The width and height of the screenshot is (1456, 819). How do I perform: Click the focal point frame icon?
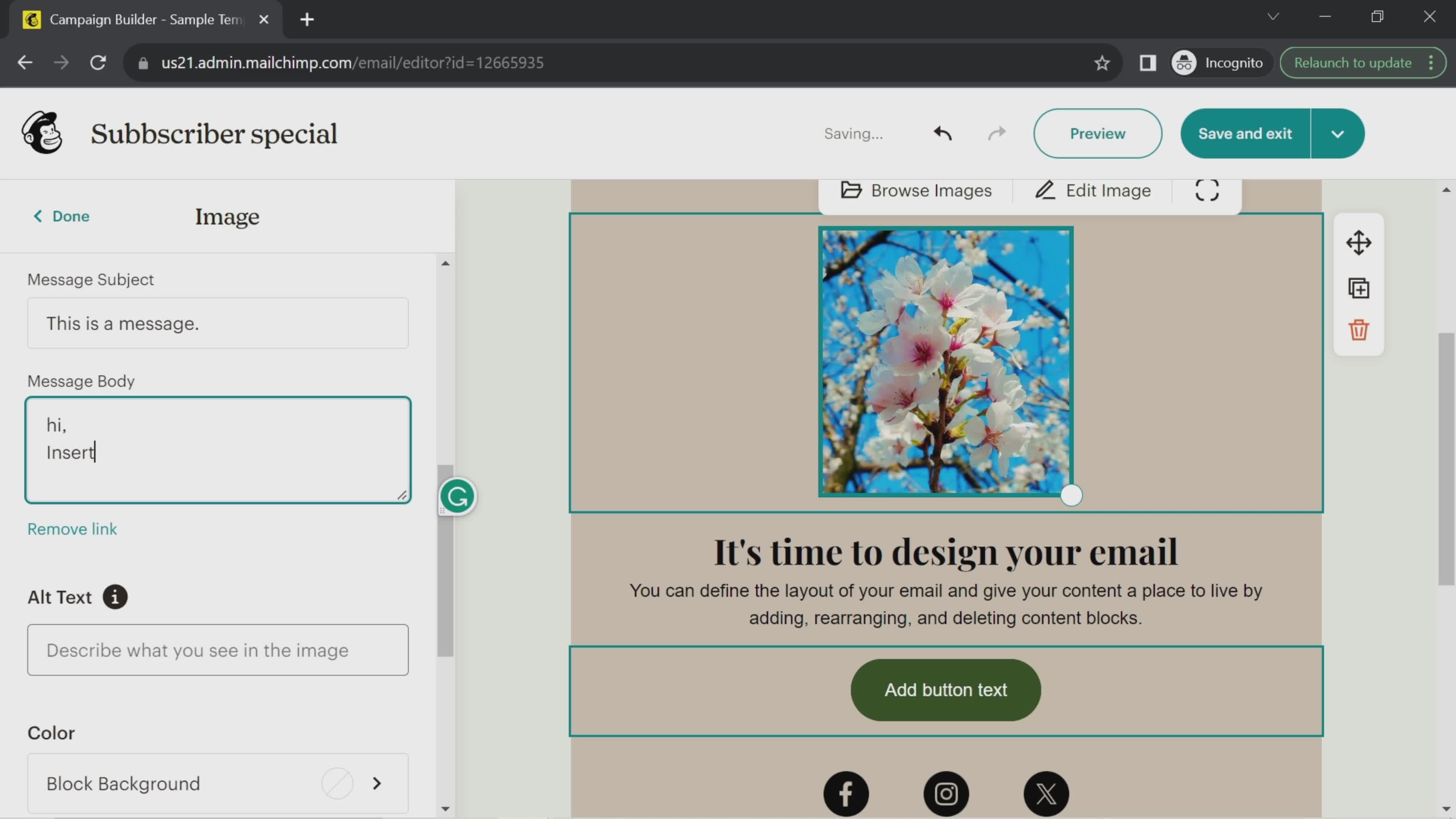pyautogui.click(x=1207, y=190)
